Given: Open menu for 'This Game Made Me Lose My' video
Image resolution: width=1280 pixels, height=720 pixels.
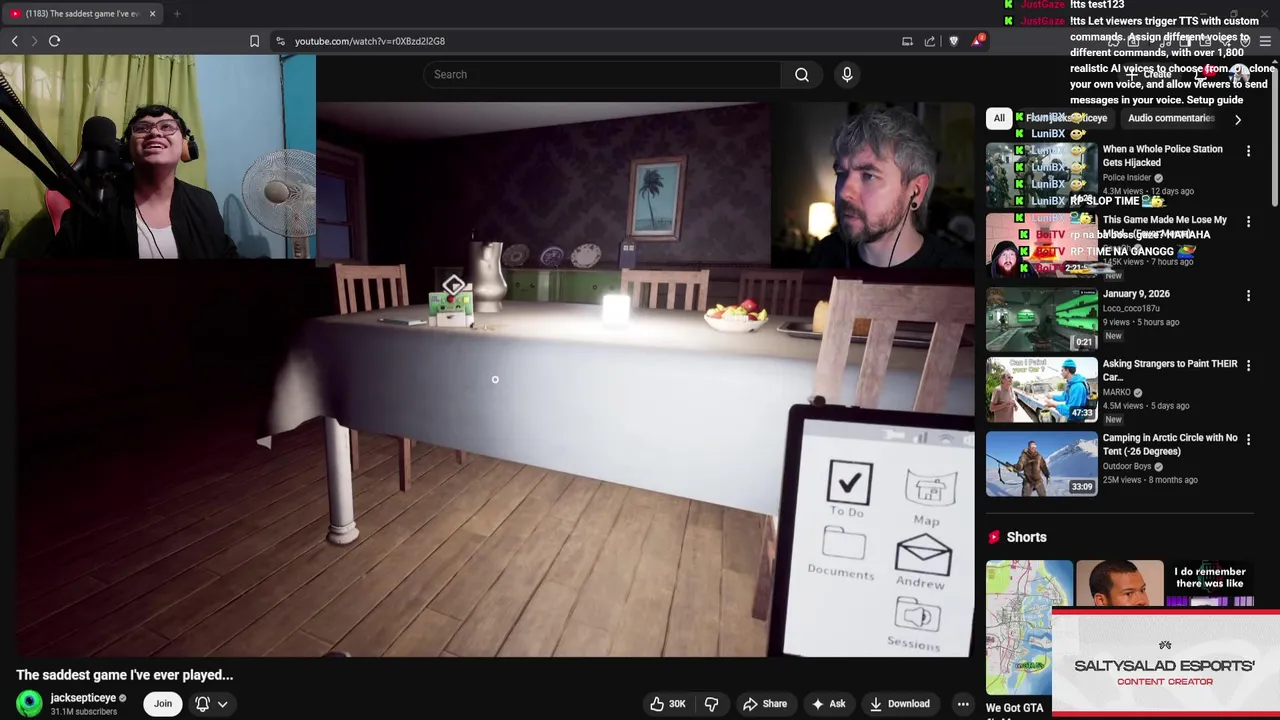Looking at the screenshot, I should tap(1248, 222).
